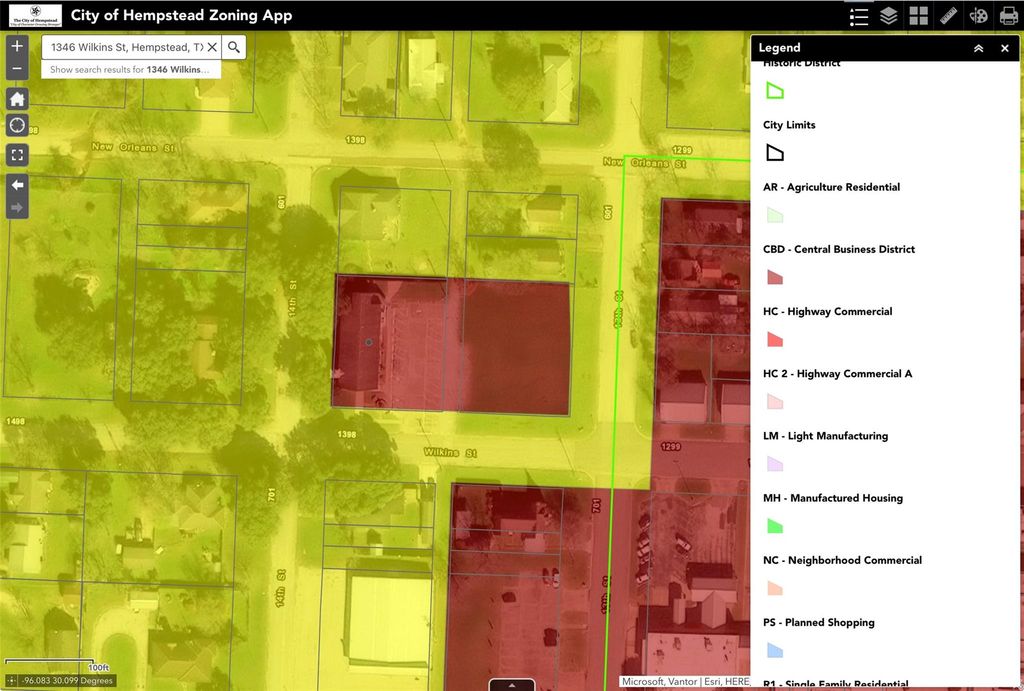This screenshot has height=691, width=1024.
Task: Zoom out on the map
Action: pos(17,69)
